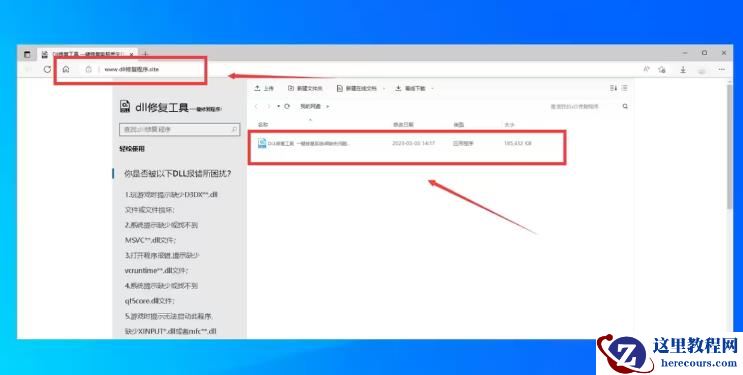The height and width of the screenshot is (375, 743).
Task: Click the 应用程序 type cell
Action: point(463,143)
